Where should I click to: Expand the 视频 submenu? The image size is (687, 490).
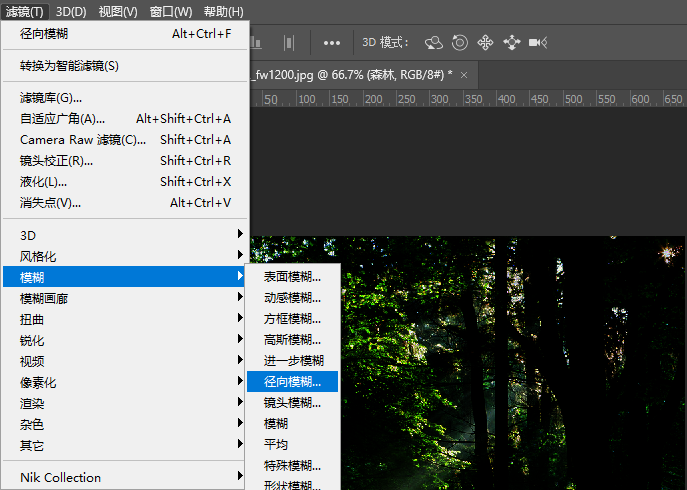pos(124,361)
